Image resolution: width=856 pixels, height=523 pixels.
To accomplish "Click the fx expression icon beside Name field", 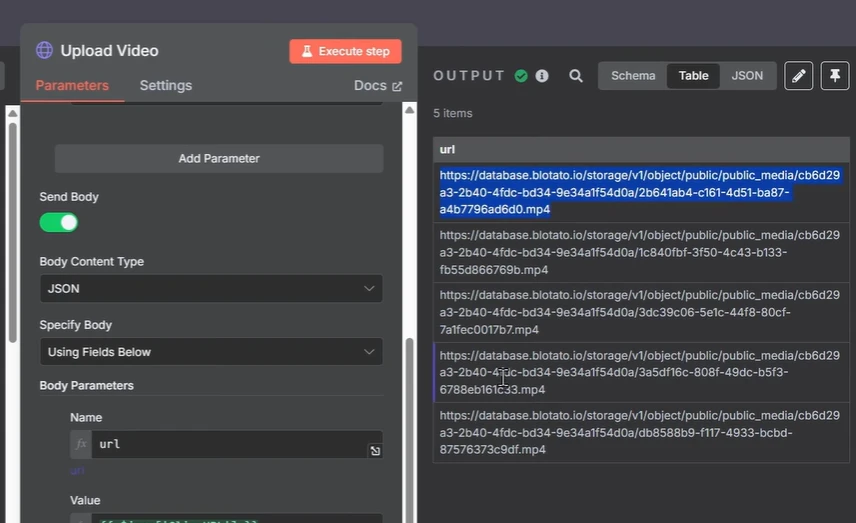I will 81,444.
